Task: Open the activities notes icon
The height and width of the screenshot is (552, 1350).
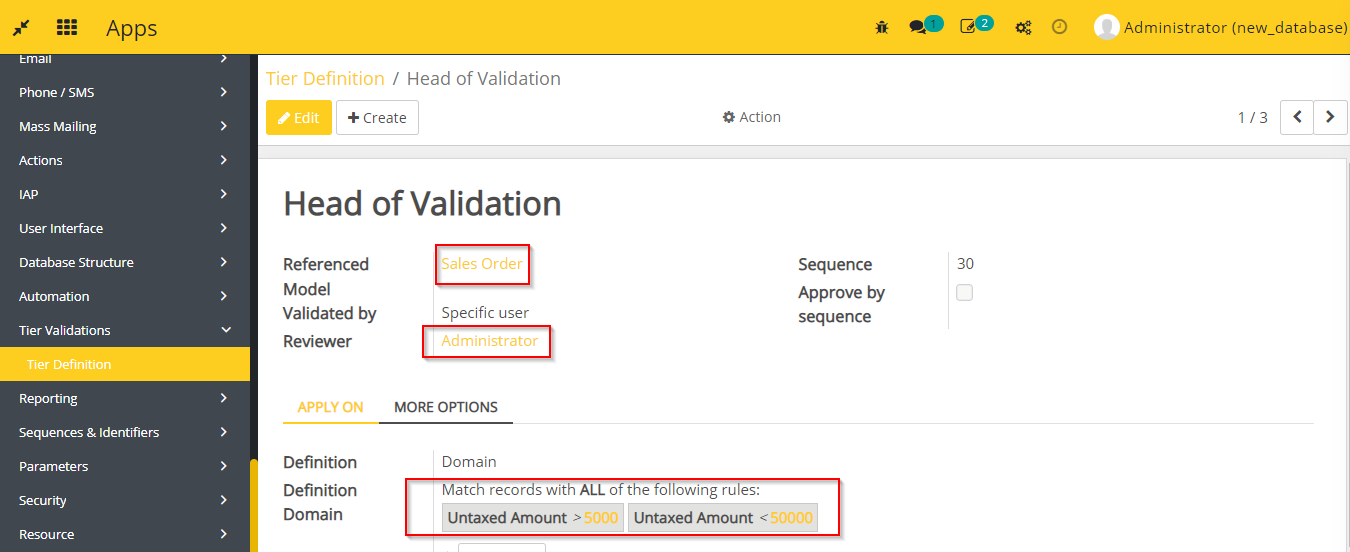Action: pos(967,28)
